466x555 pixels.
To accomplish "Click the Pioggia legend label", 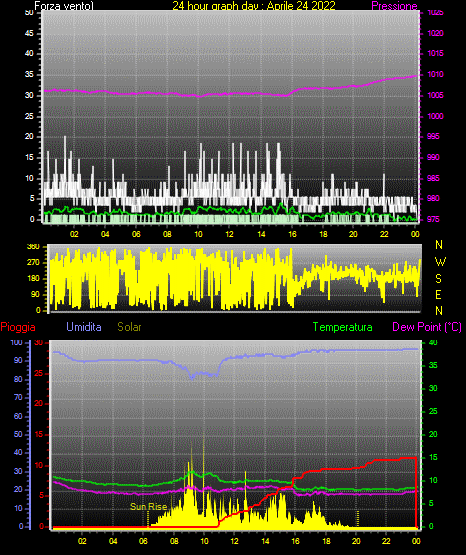I will coord(18,327).
